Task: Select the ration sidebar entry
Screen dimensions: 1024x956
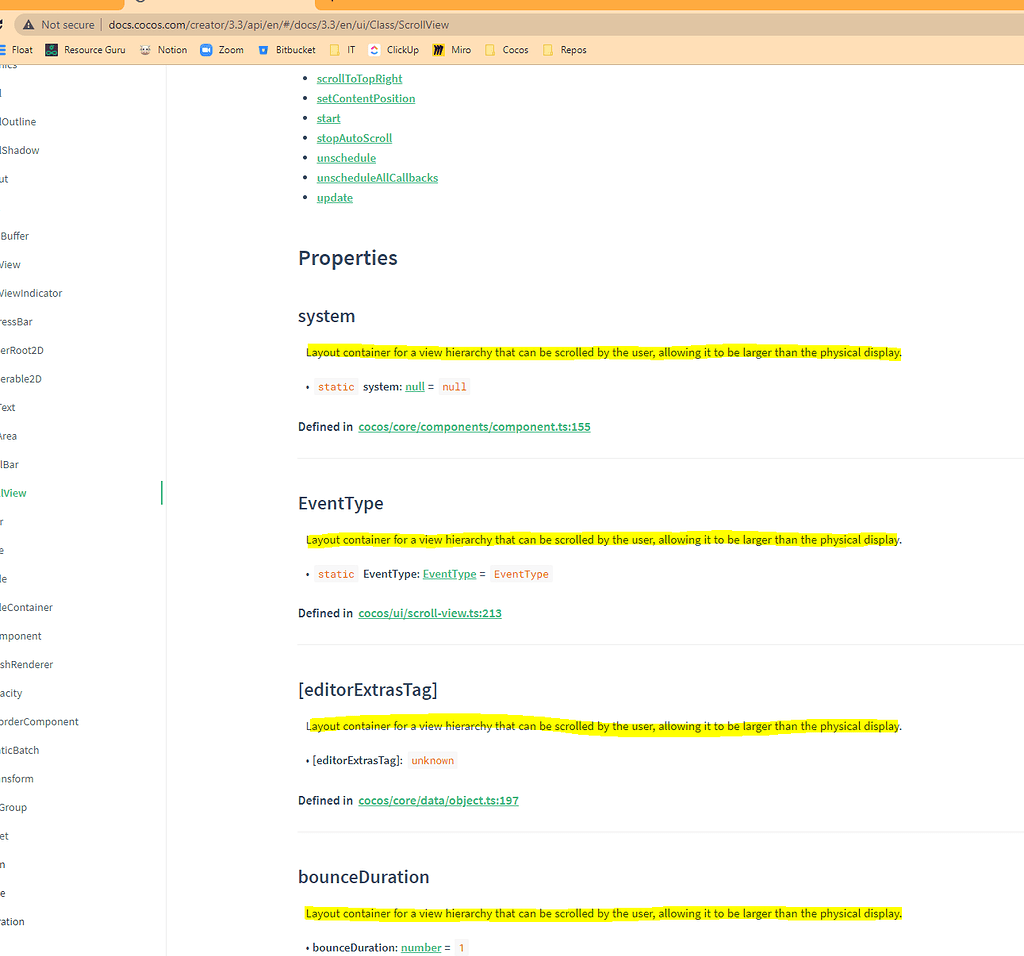Action: [12, 921]
